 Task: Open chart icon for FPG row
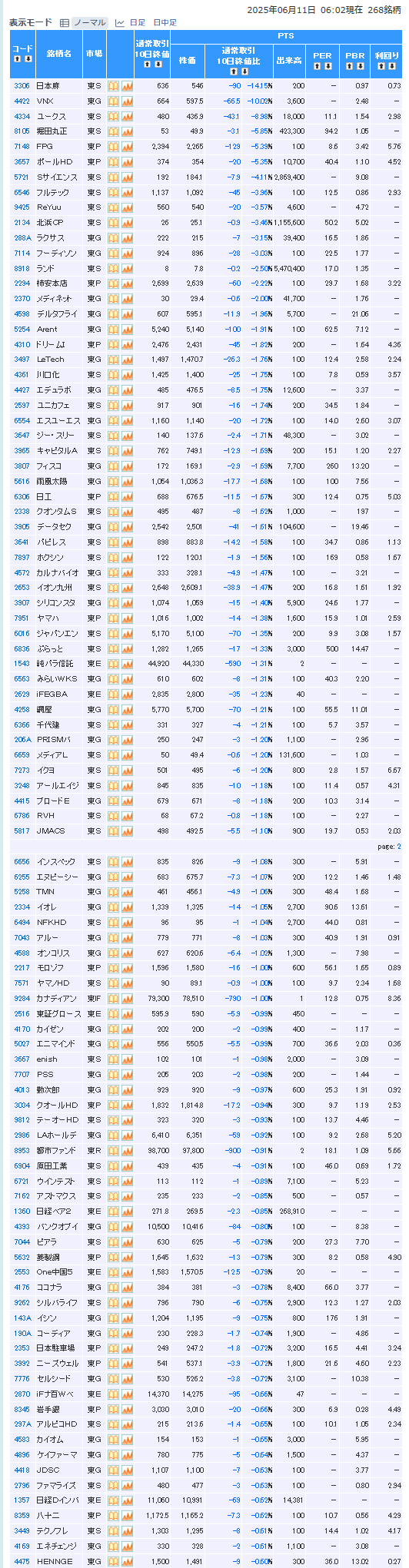[127, 147]
